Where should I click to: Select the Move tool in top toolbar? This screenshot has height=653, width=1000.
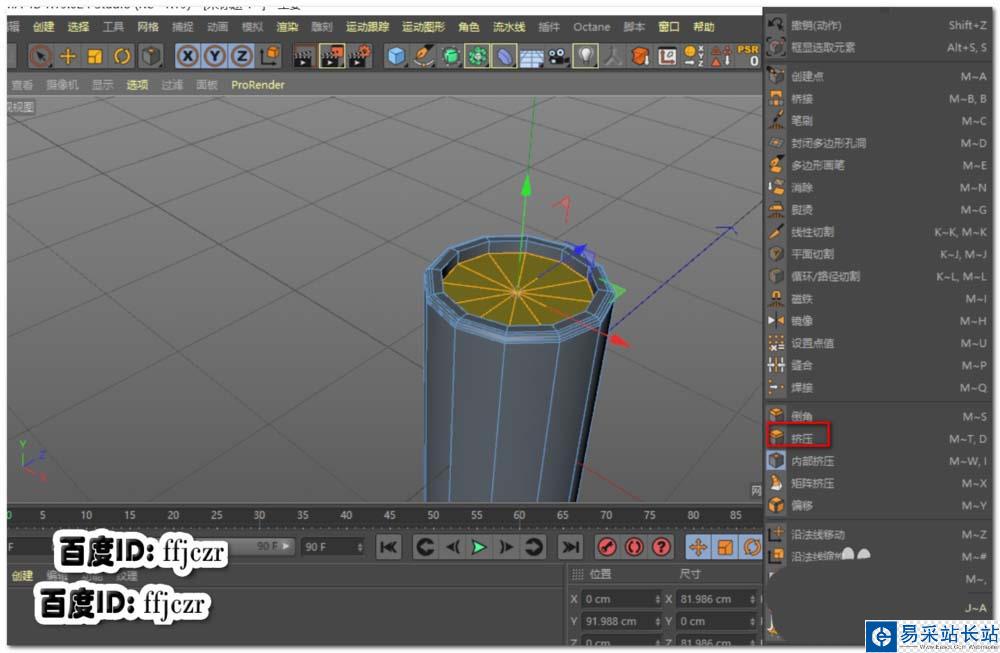pos(68,57)
